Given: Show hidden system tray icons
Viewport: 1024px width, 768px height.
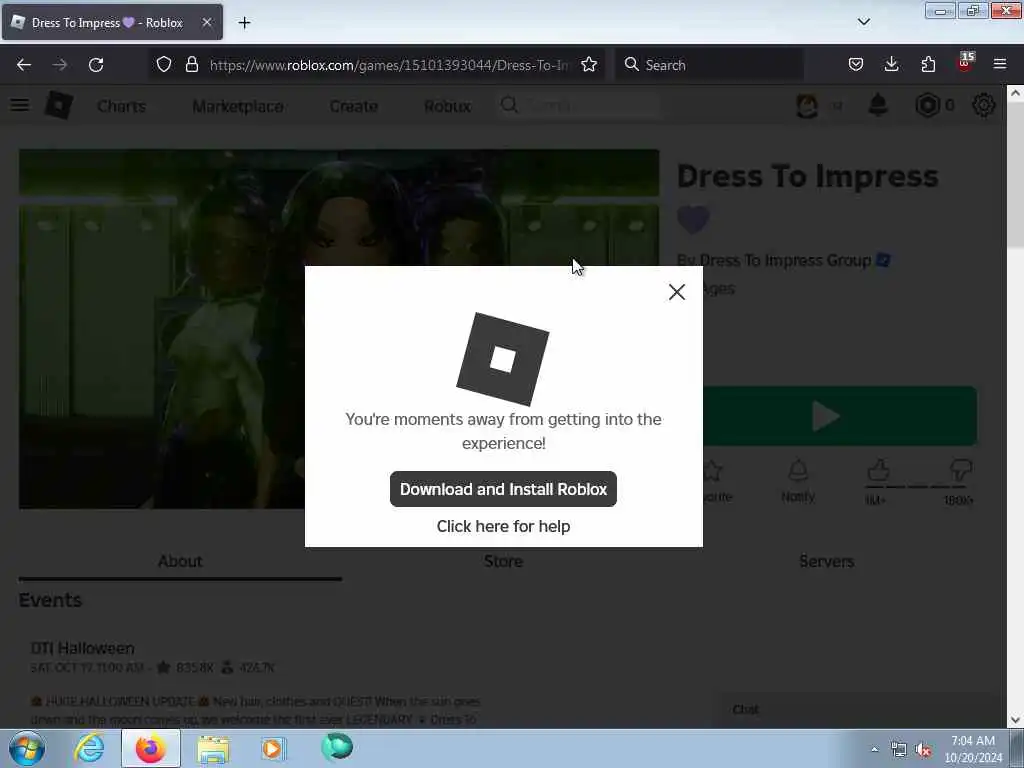Looking at the screenshot, I should point(874,749).
